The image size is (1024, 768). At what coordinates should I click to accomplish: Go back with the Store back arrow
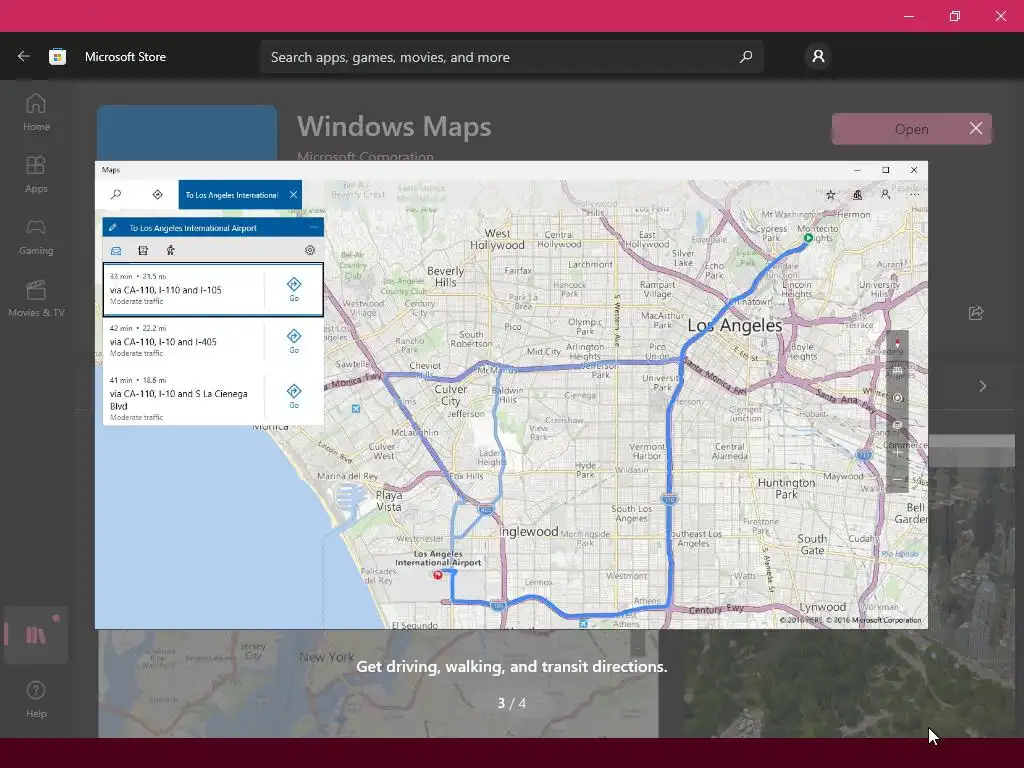pyautogui.click(x=24, y=57)
